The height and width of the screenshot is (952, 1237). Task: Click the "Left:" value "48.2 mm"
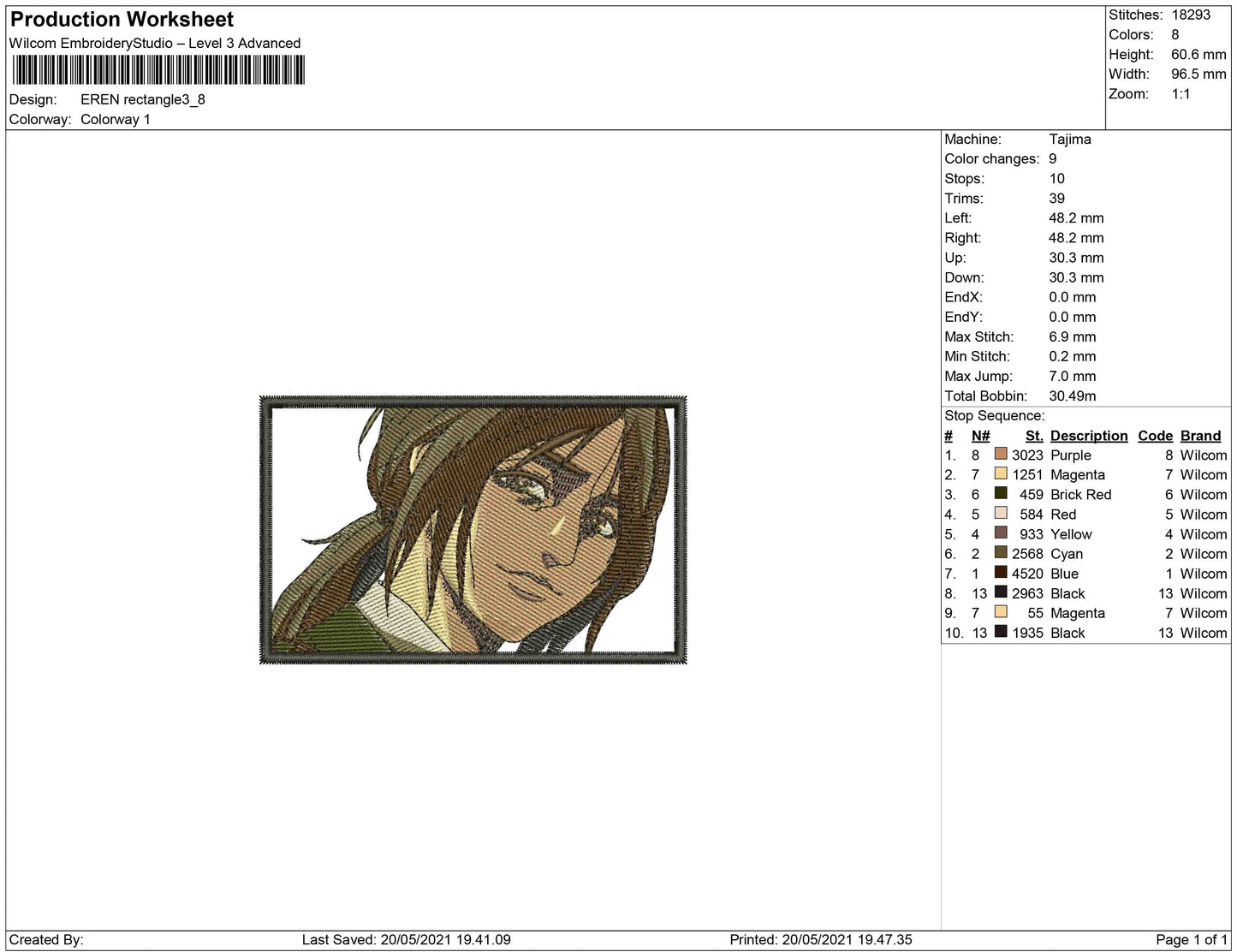(1076, 218)
